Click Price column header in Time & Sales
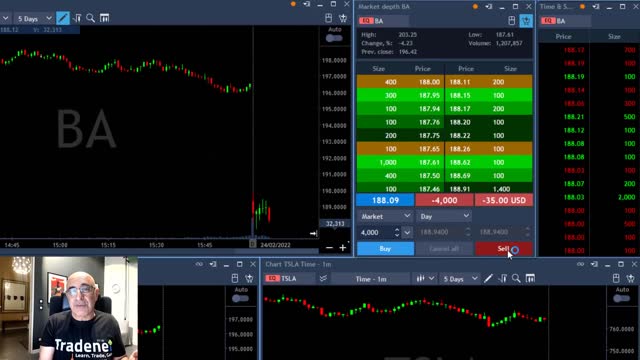The width and height of the screenshot is (640, 360). pyautogui.click(x=563, y=36)
